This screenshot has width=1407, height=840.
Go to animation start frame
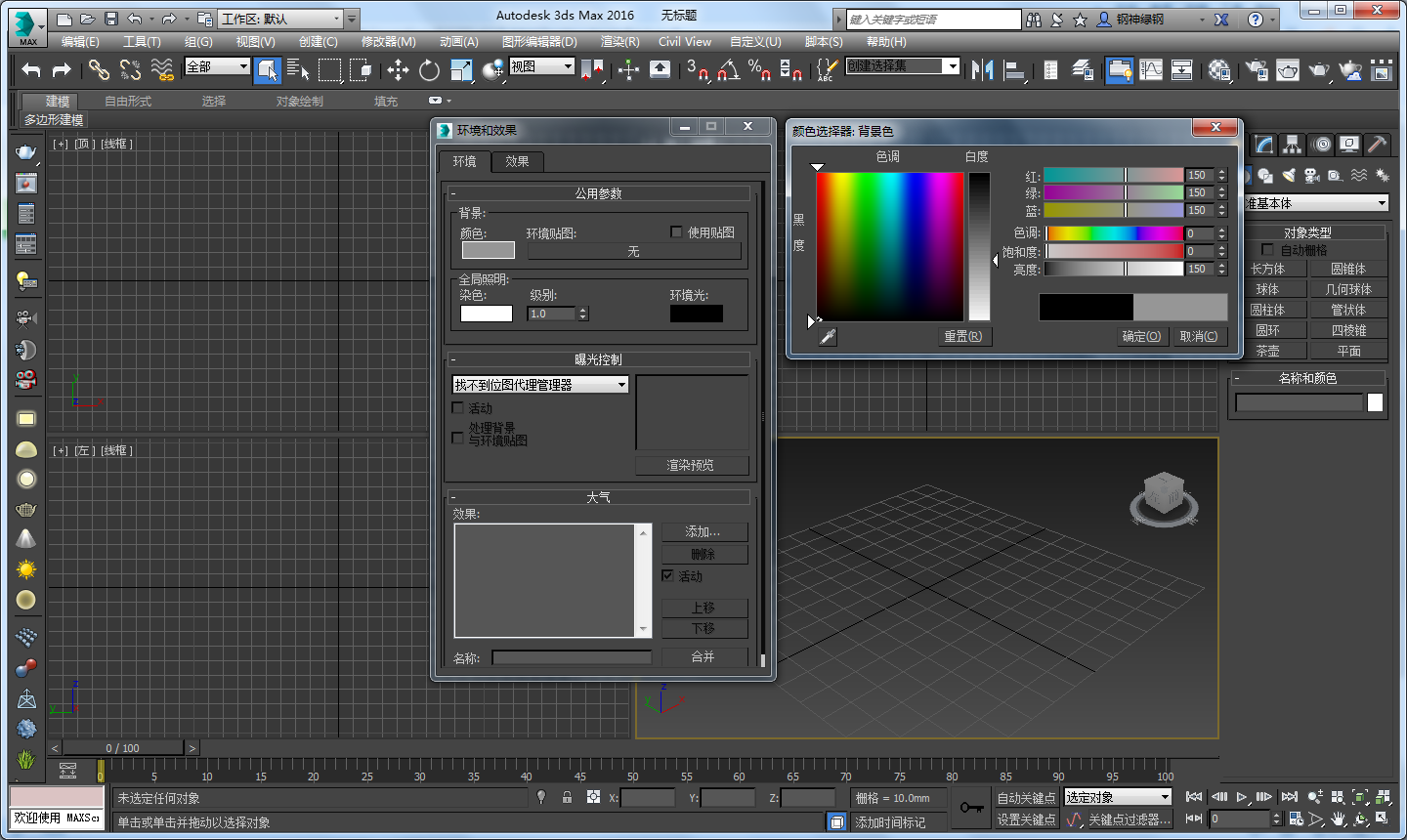(x=1194, y=797)
